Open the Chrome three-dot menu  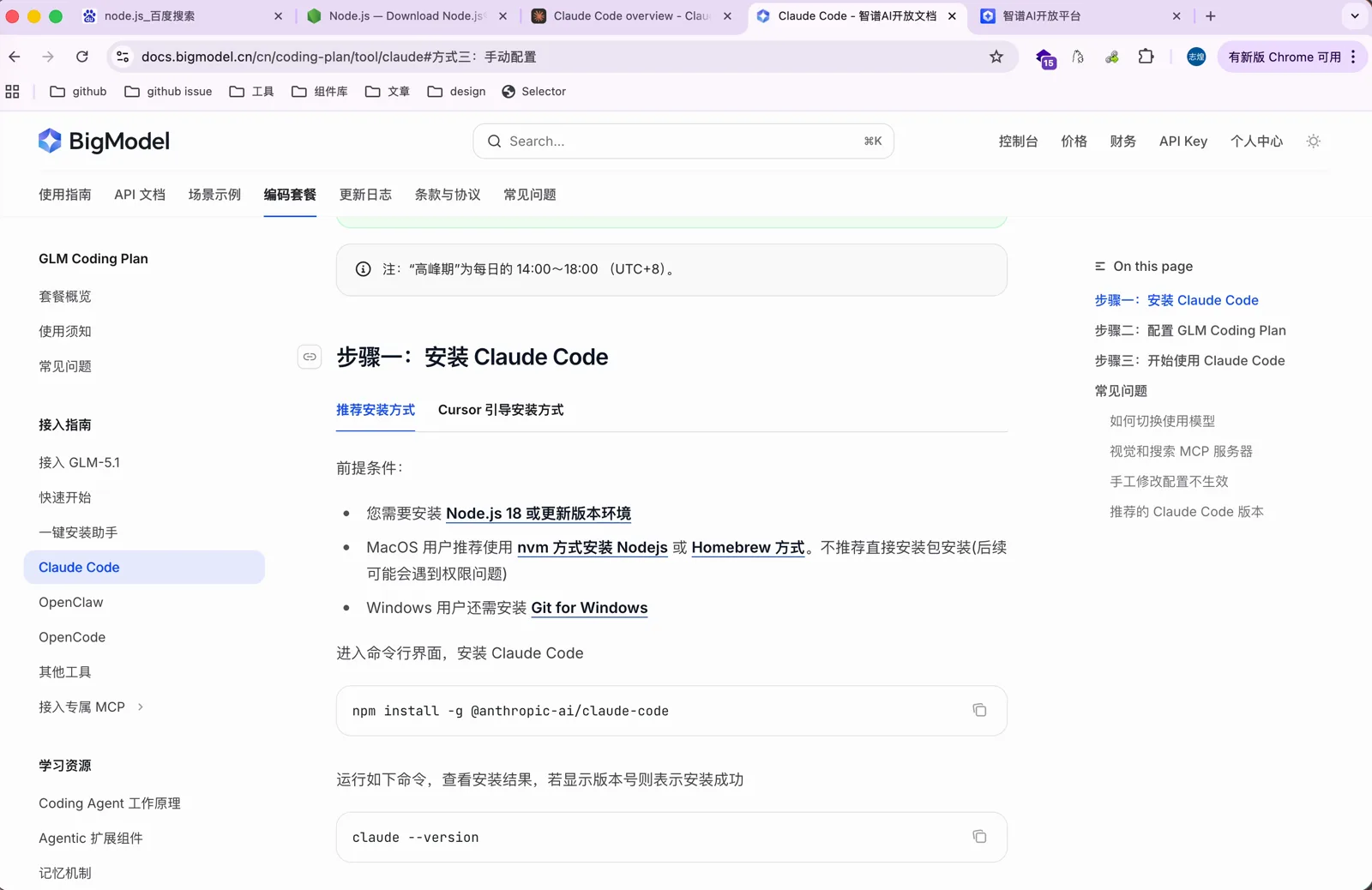tap(1353, 57)
